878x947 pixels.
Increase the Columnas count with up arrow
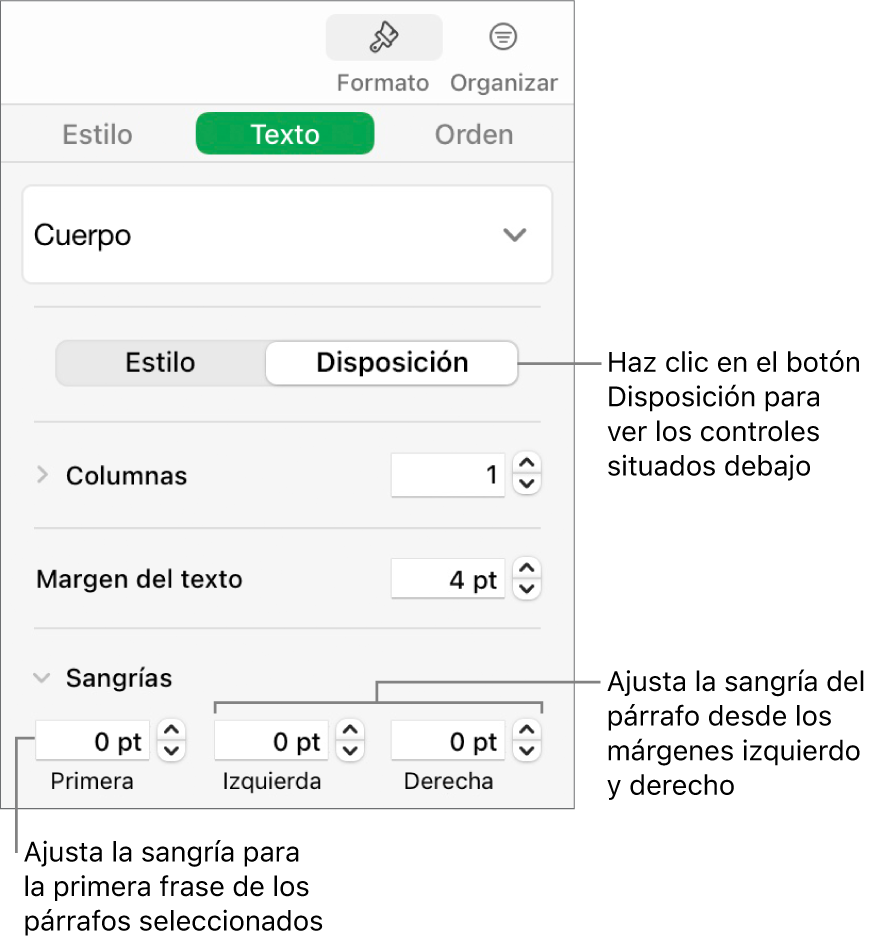[527, 465]
